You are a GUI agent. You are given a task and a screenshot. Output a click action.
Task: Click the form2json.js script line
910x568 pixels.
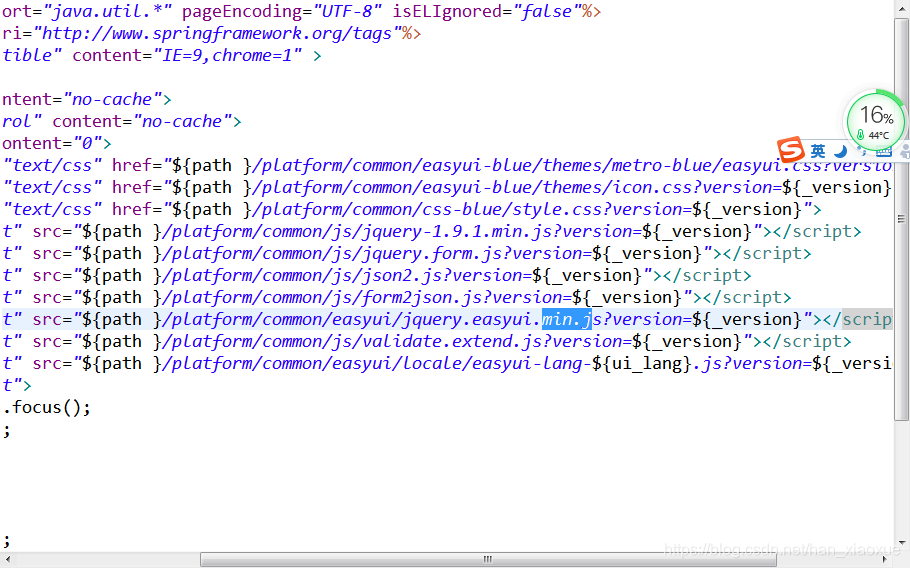(x=396, y=298)
